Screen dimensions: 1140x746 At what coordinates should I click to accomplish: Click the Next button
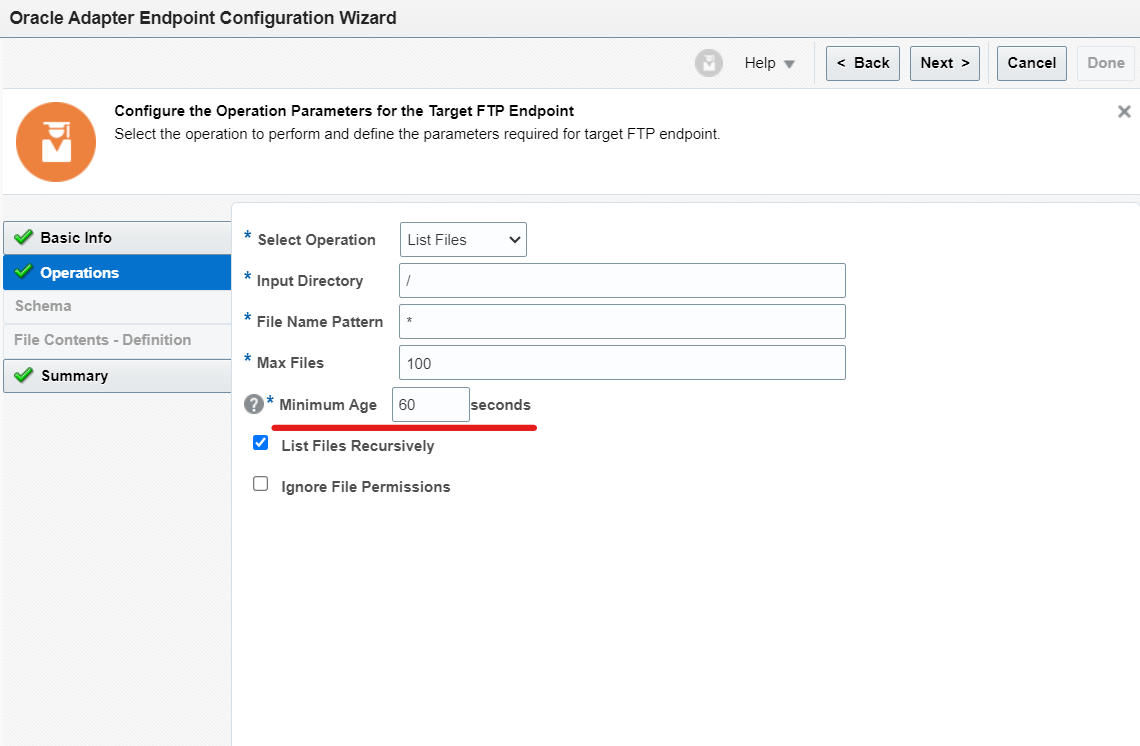click(x=944, y=62)
